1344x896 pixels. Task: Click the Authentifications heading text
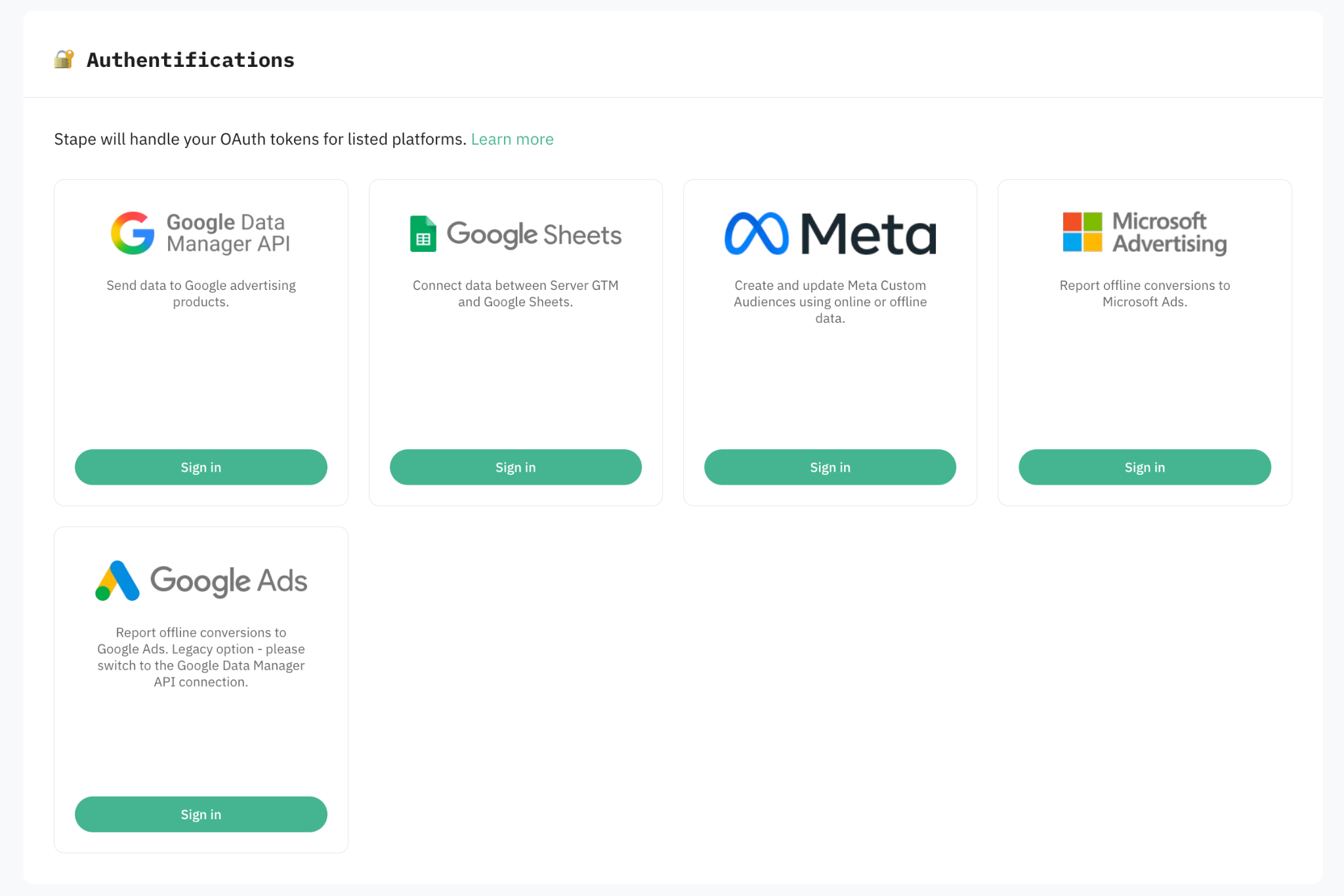(190, 60)
